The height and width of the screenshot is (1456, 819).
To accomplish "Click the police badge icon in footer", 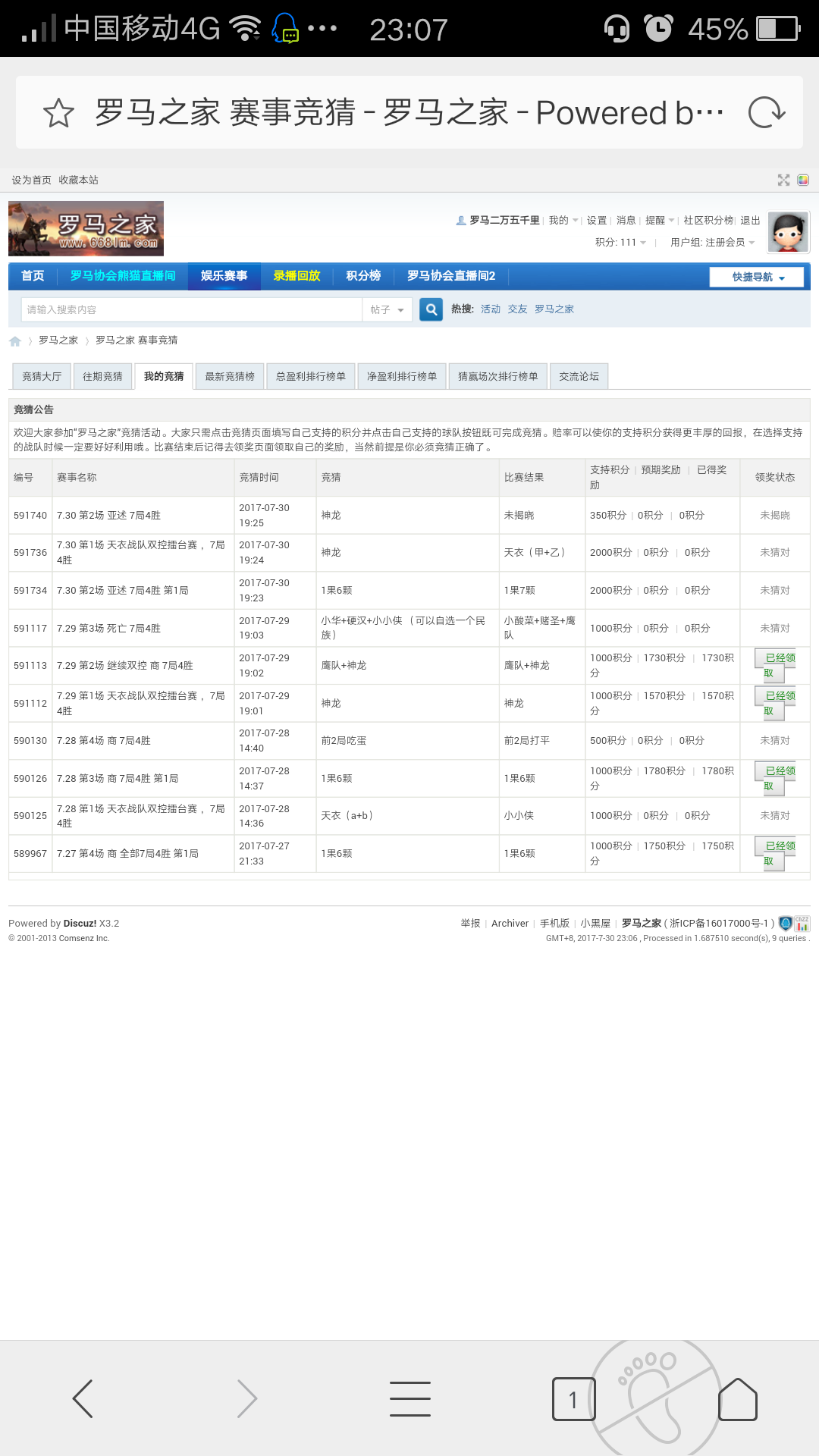I will [x=786, y=923].
